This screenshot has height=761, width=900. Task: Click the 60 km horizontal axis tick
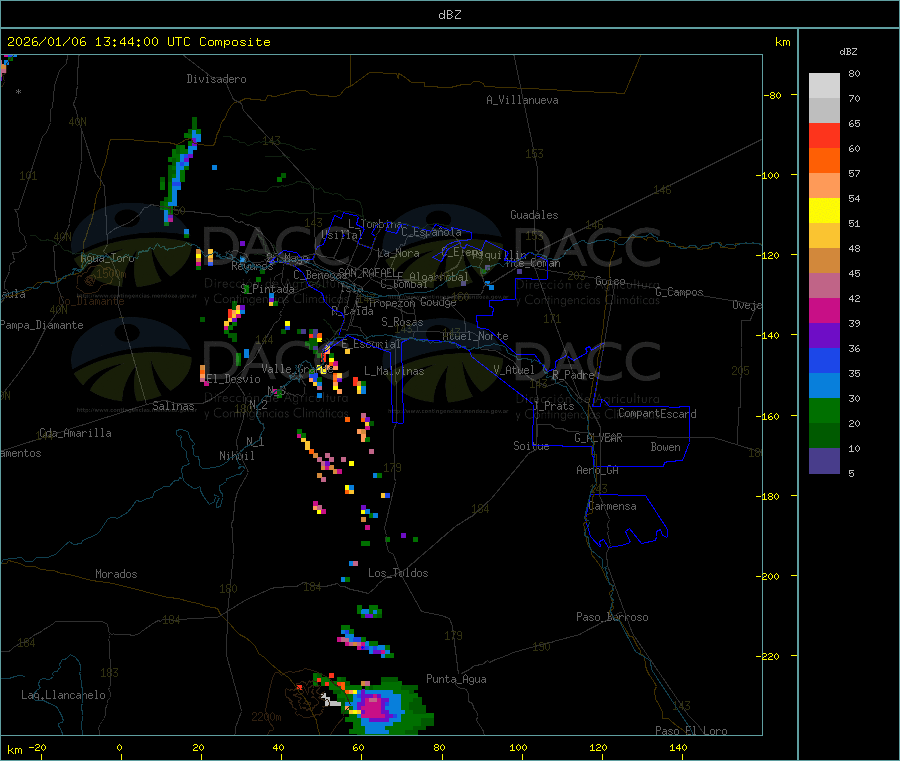click(358, 748)
